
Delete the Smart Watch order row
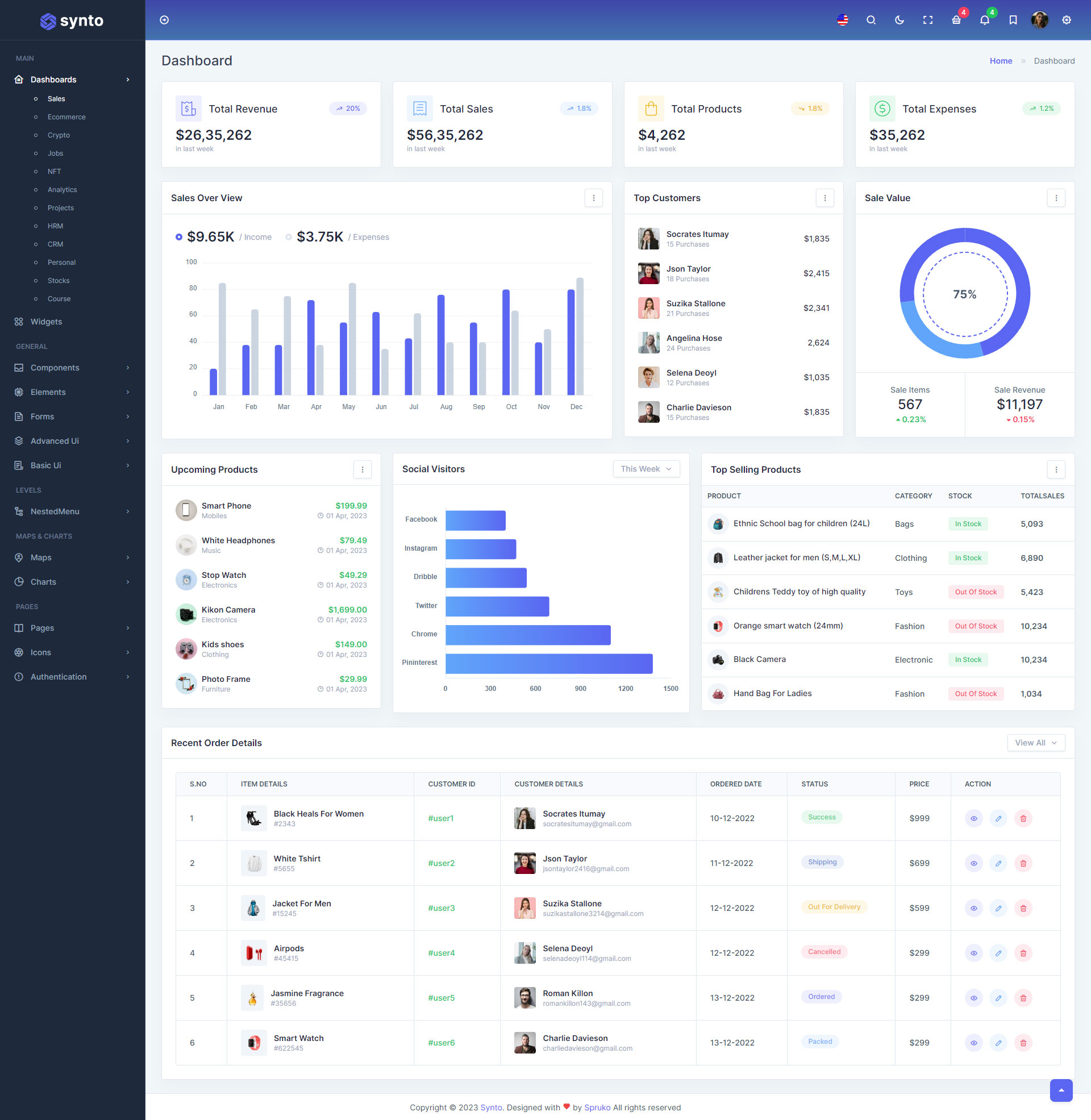pos(1023,1043)
